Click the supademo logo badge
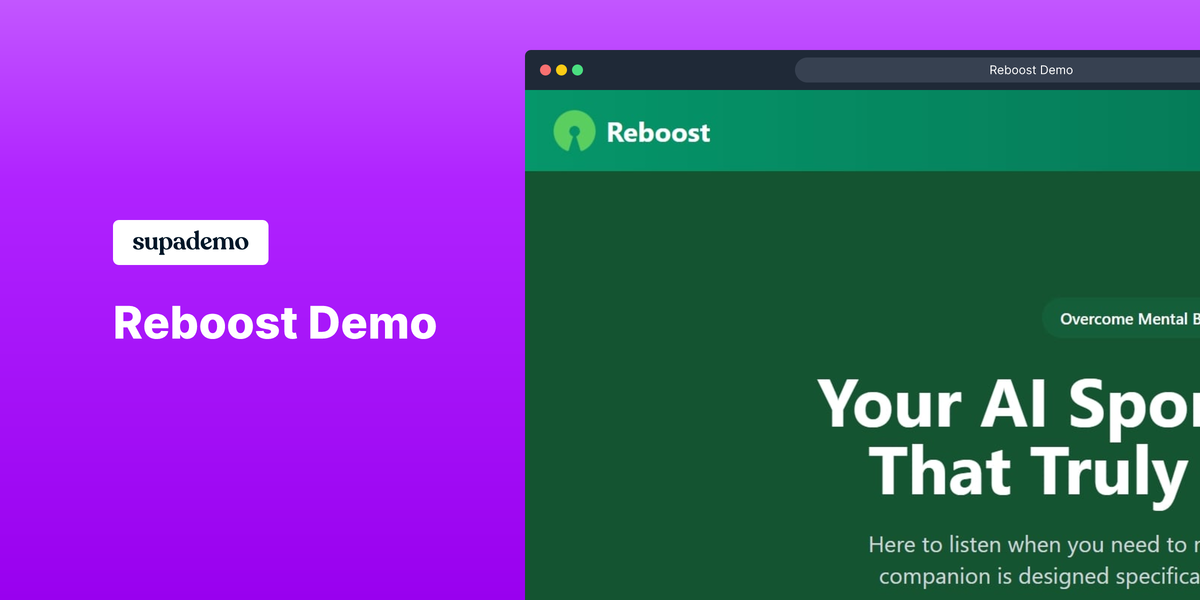The width and height of the screenshot is (1200, 600). click(x=190, y=242)
